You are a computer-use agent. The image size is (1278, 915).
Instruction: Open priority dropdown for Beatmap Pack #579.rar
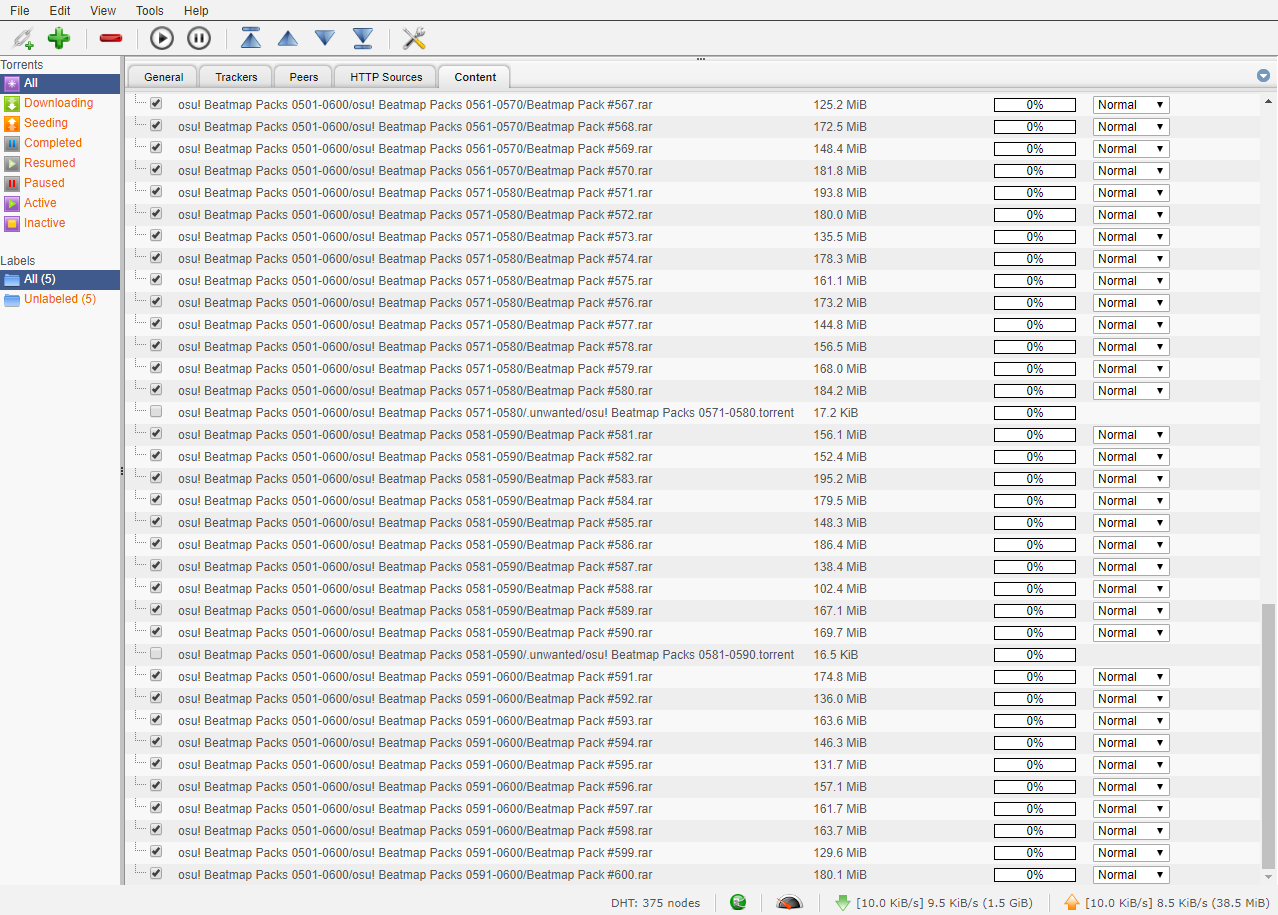click(1131, 369)
